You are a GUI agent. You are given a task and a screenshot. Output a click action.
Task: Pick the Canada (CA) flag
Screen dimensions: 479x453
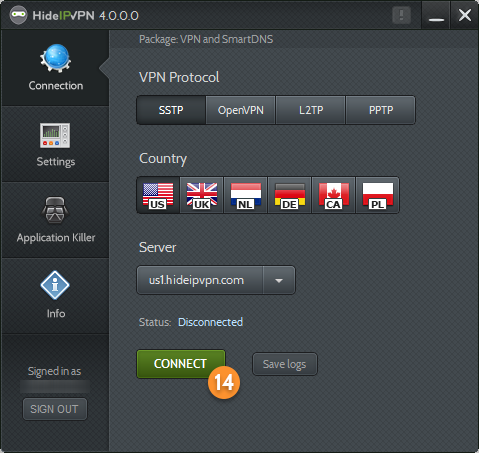point(334,195)
